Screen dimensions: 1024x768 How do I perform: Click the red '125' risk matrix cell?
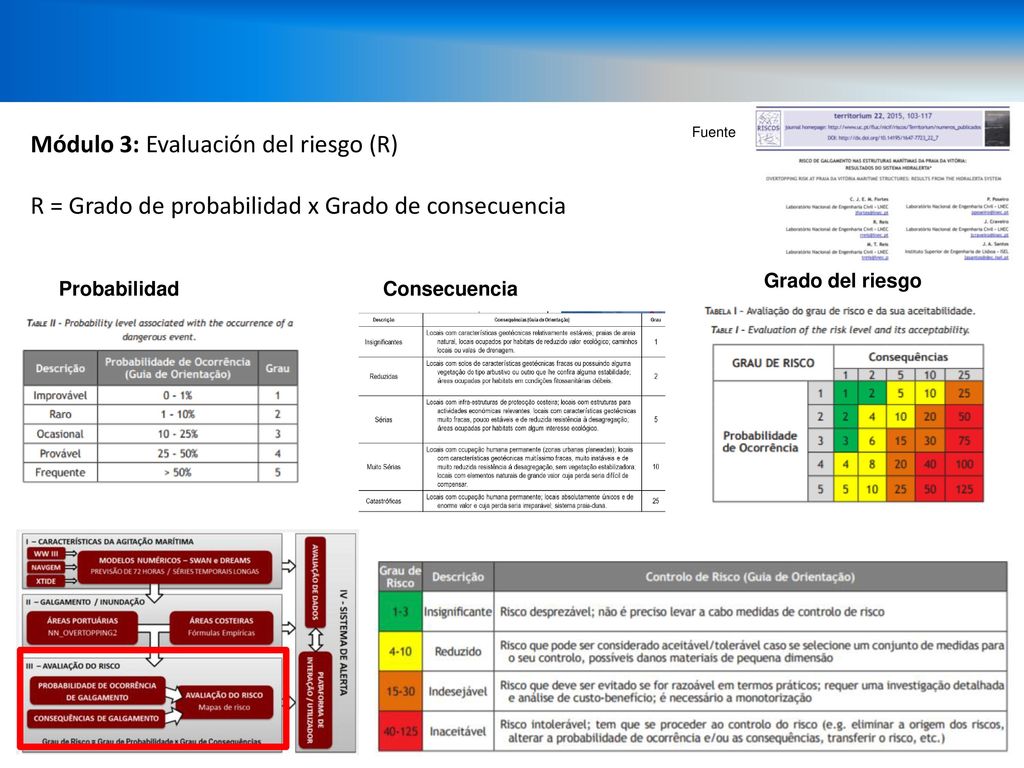pyautogui.click(x=965, y=489)
